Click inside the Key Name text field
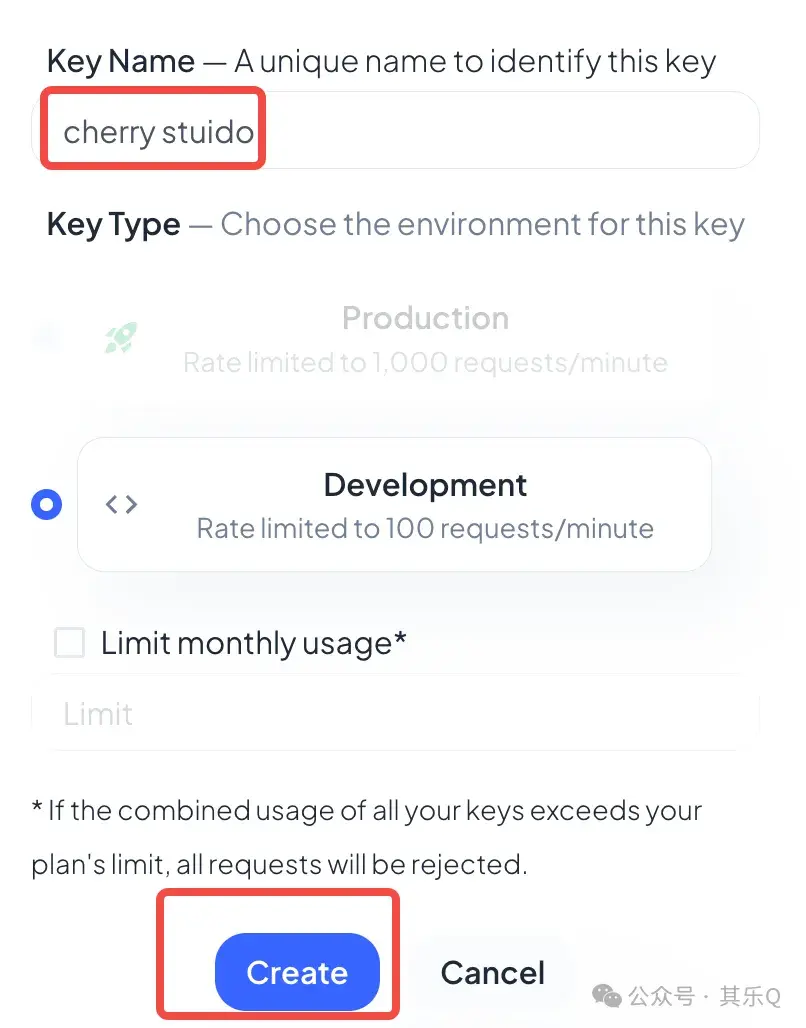 (400, 130)
